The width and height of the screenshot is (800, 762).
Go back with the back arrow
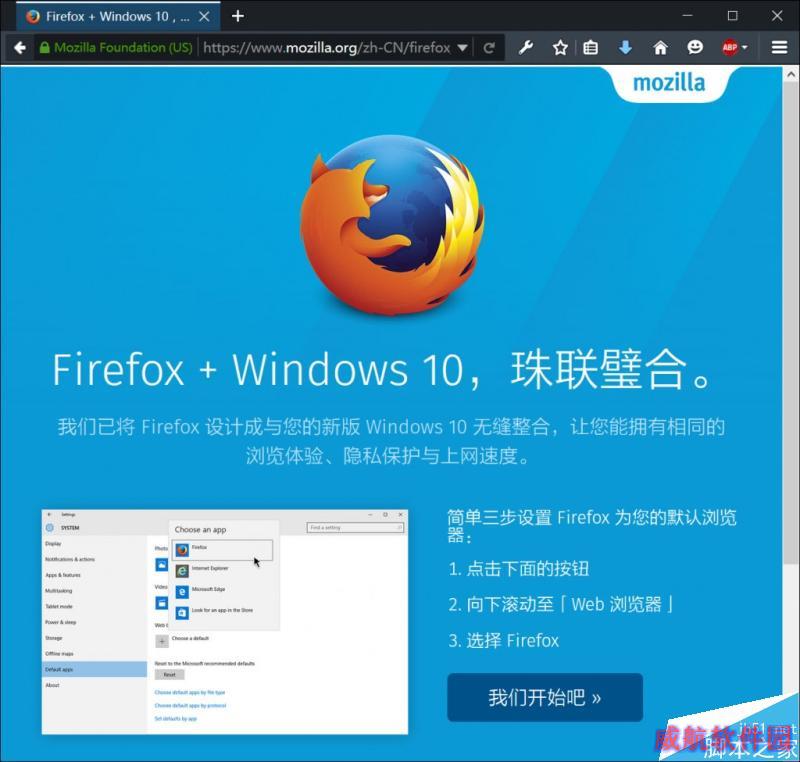[x=20, y=47]
